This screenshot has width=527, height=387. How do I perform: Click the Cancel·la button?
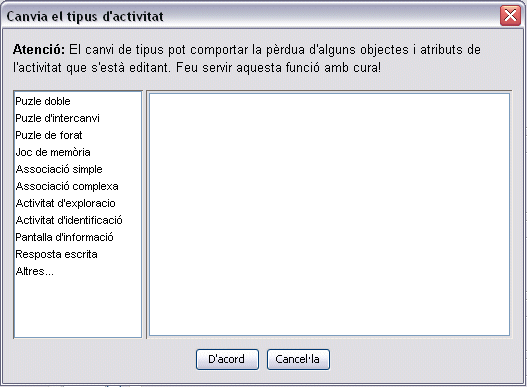tap(298, 359)
